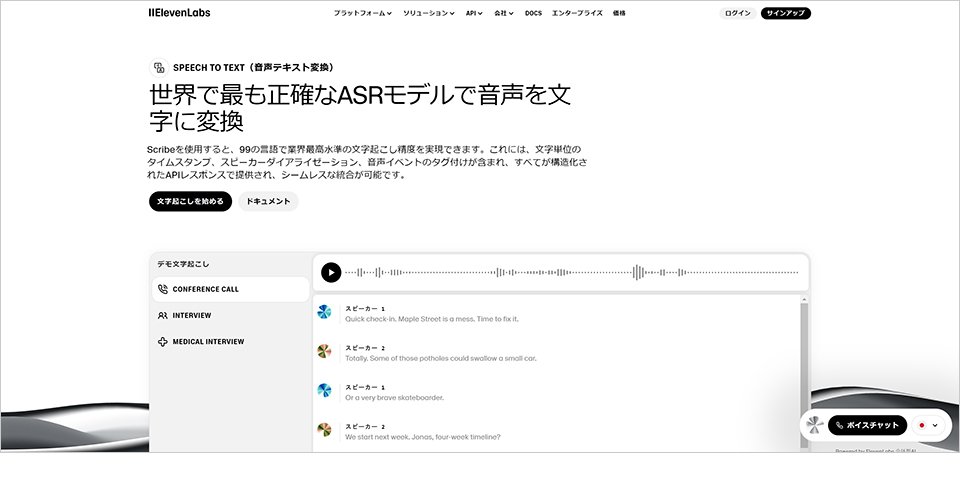960x483 pixels.
Task: Click the デモ文字起こし heading
Action: pyautogui.click(x=183, y=264)
